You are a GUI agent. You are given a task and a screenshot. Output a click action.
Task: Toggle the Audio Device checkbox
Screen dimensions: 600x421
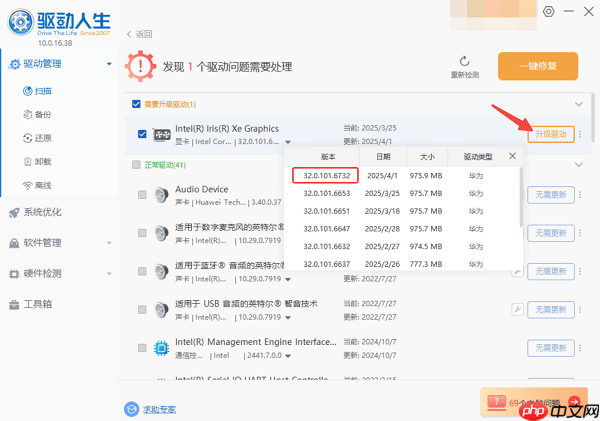pyautogui.click(x=142, y=195)
